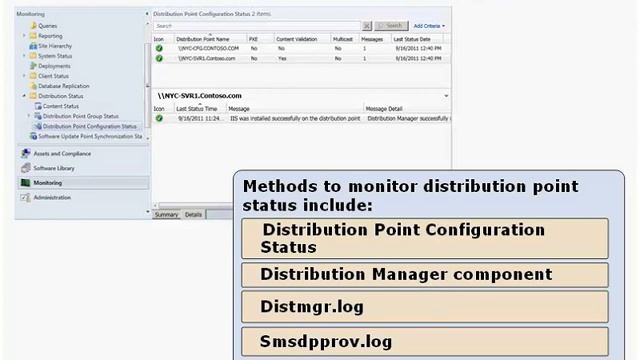Click green status icon for NYC-SVR1.Contoso.com row
Image resolution: width=640 pixels, height=360 pixels.
(x=159, y=58)
